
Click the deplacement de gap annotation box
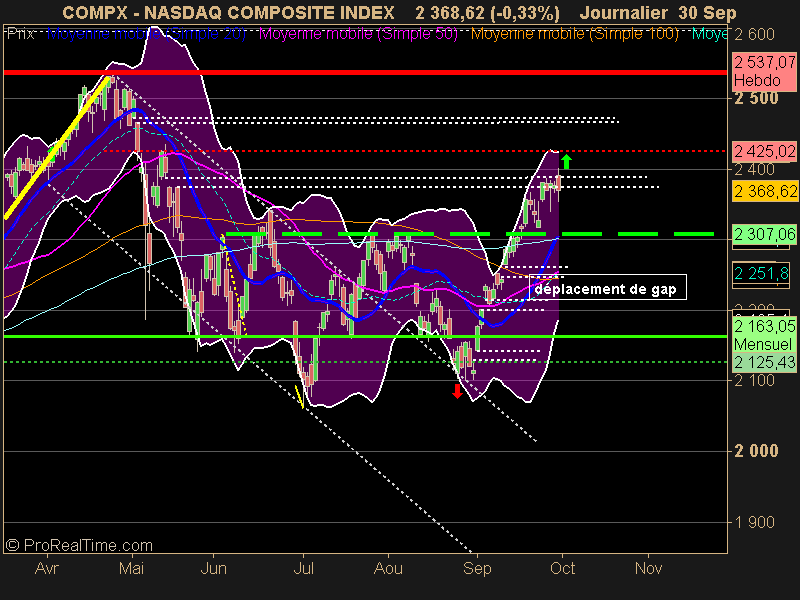tap(607, 287)
